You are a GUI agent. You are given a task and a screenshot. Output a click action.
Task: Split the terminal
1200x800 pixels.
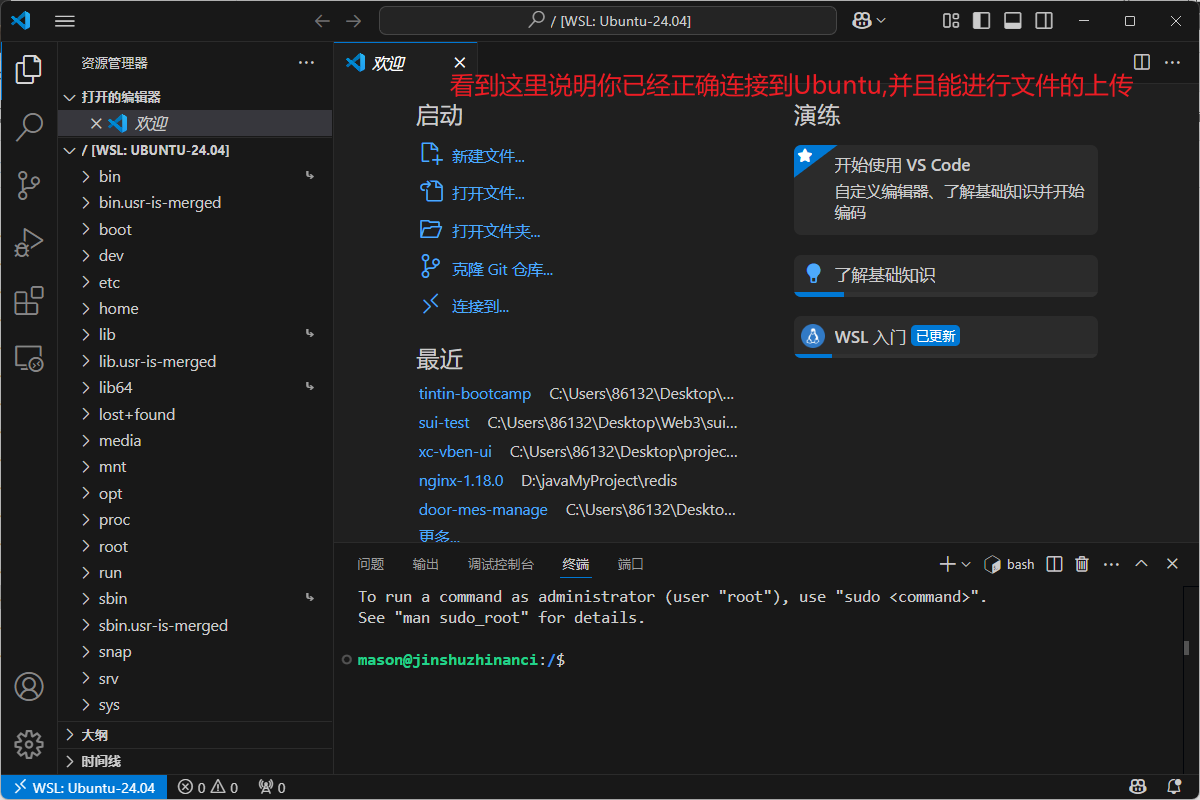coord(1054,564)
